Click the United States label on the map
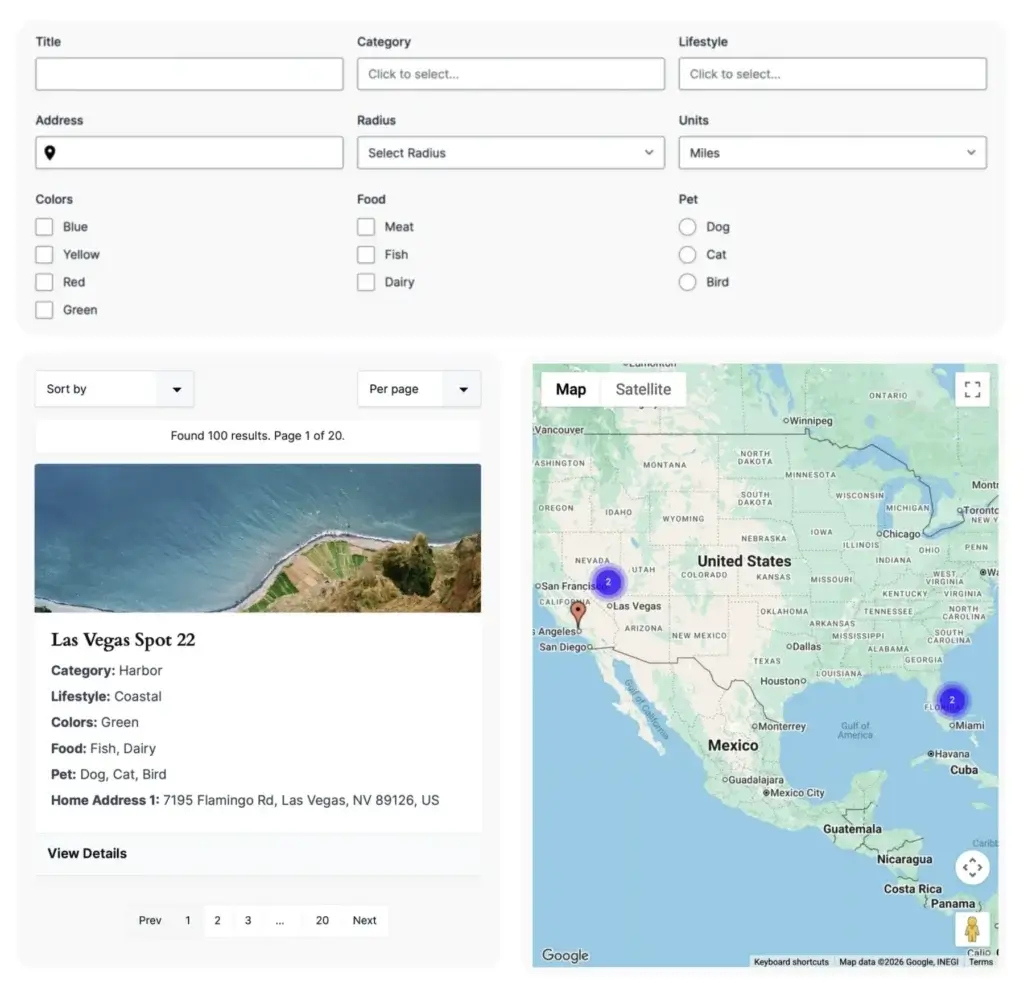 click(744, 561)
